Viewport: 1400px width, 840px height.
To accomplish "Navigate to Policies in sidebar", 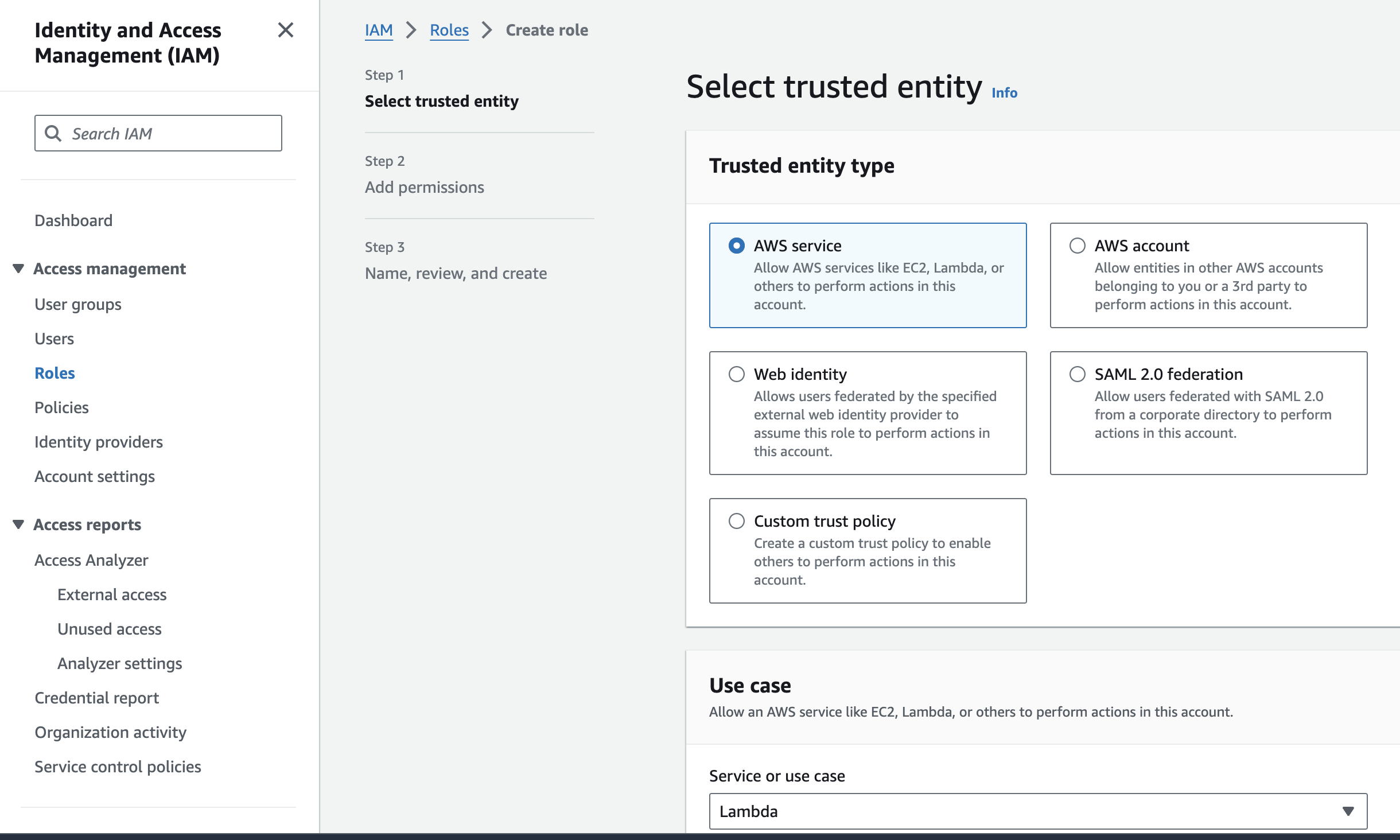I will (61, 407).
